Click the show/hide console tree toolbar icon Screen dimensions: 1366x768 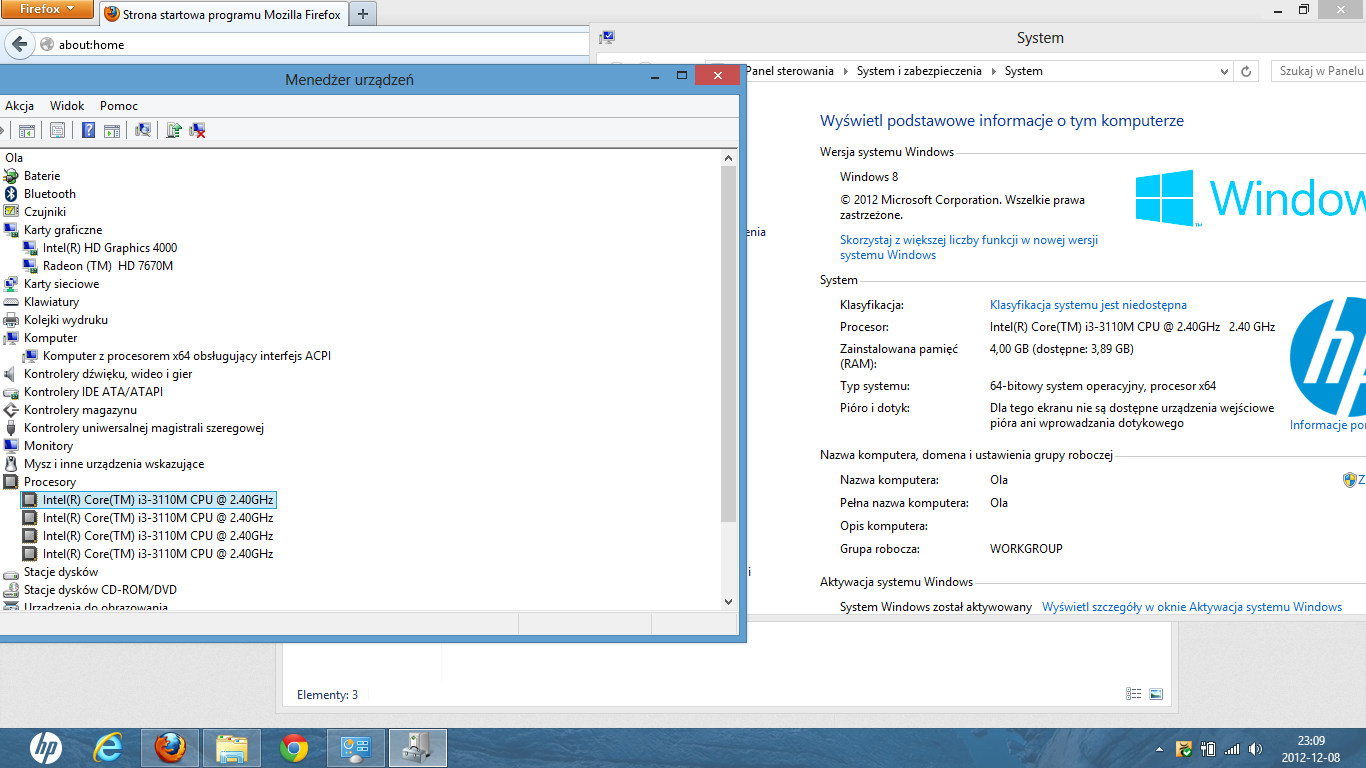click(27, 130)
